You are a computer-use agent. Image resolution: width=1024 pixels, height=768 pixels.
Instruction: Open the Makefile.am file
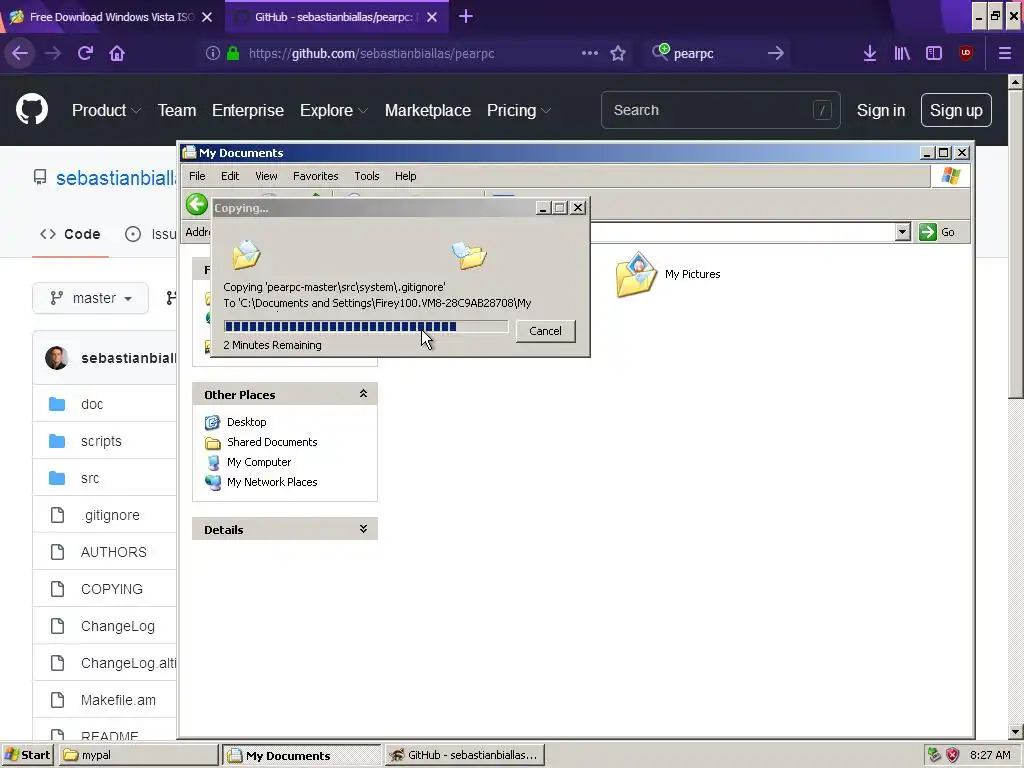(118, 700)
